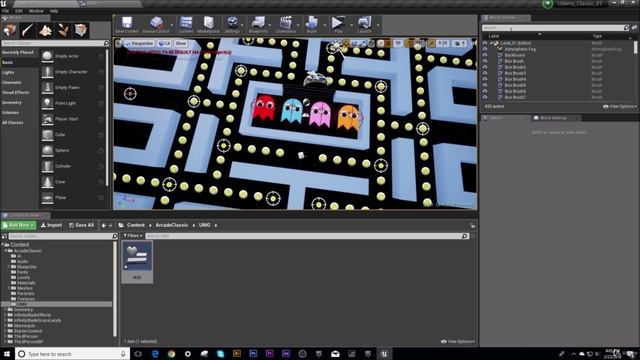Open Content browser toolbar icon

point(186,24)
